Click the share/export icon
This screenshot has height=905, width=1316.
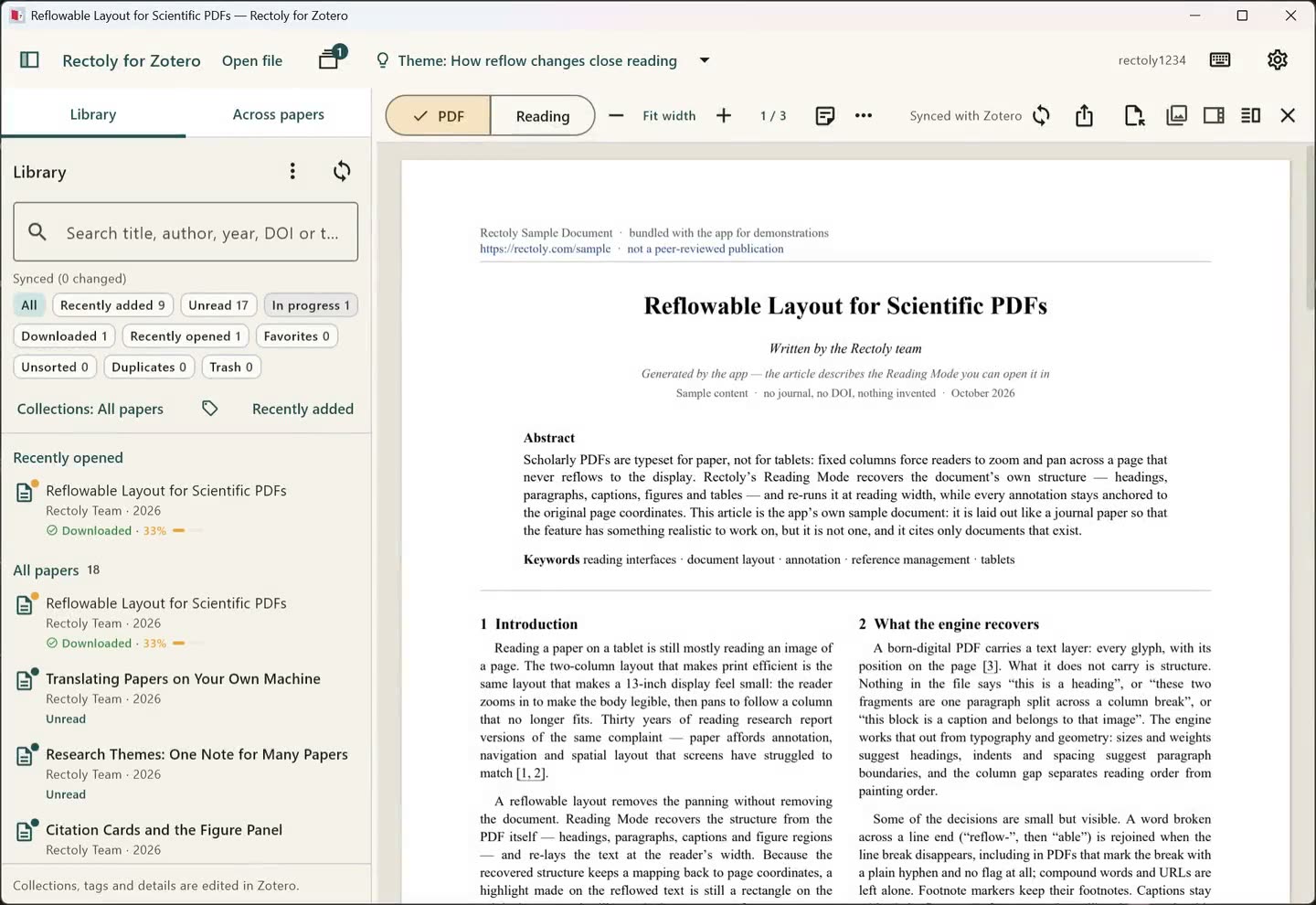(x=1084, y=115)
